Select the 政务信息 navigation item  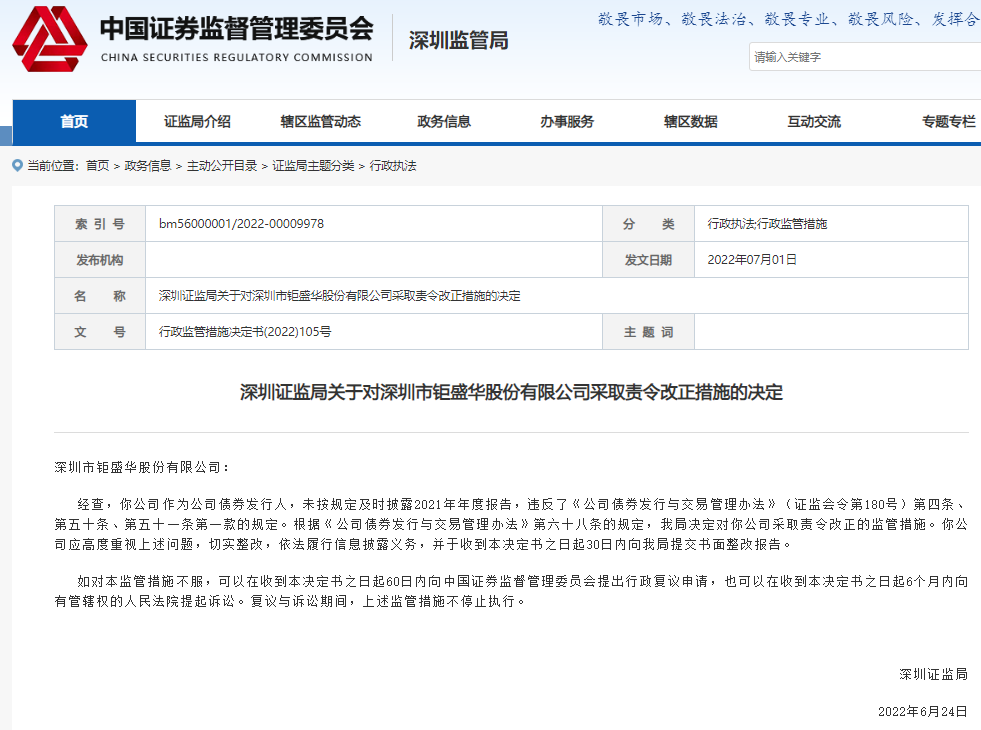[444, 121]
